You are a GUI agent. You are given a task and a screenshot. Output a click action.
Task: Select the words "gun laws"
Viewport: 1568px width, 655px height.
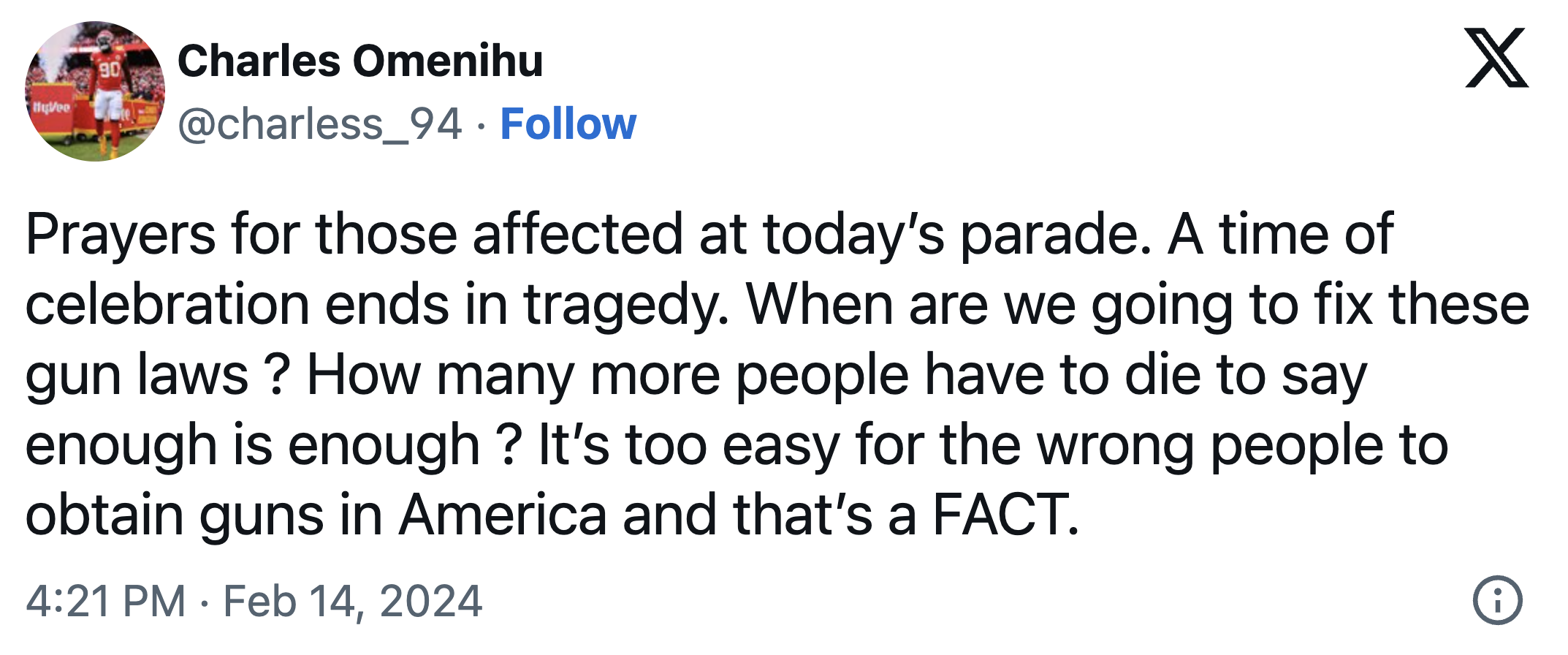point(137,375)
